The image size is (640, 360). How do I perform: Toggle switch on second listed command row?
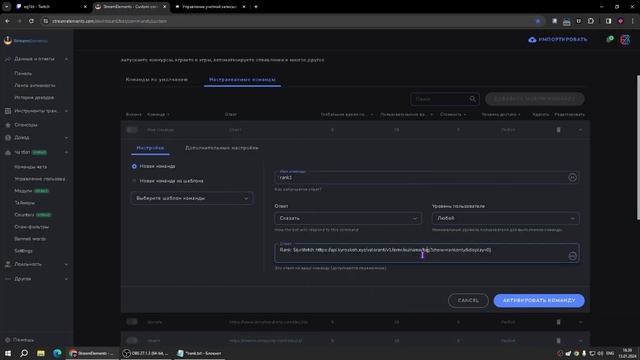coord(132,322)
